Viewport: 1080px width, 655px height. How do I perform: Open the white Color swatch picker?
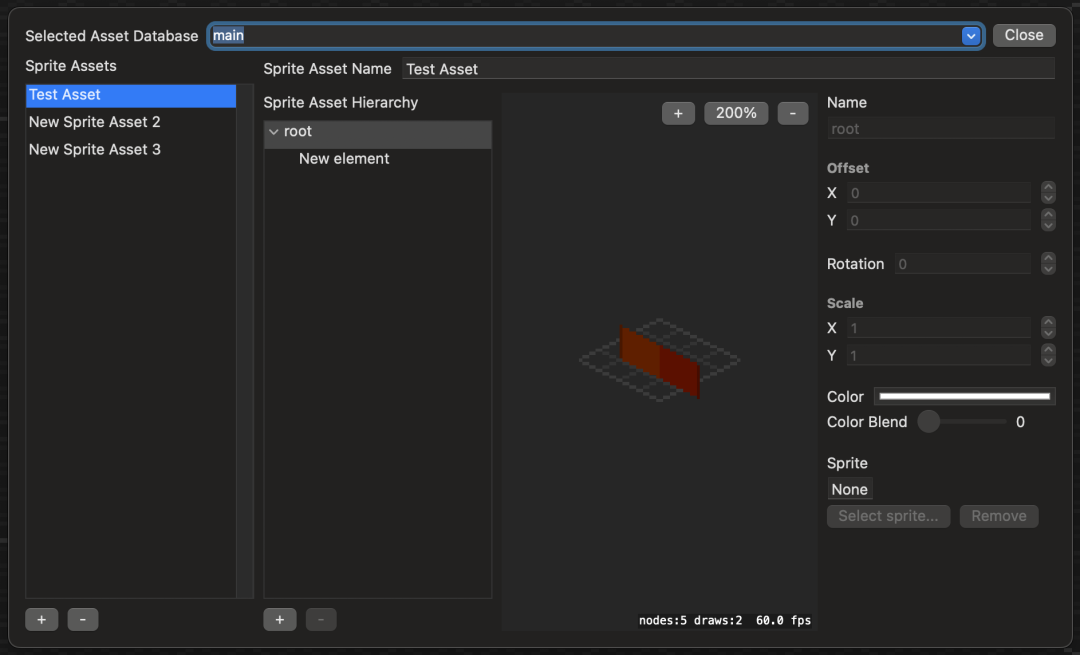point(964,396)
